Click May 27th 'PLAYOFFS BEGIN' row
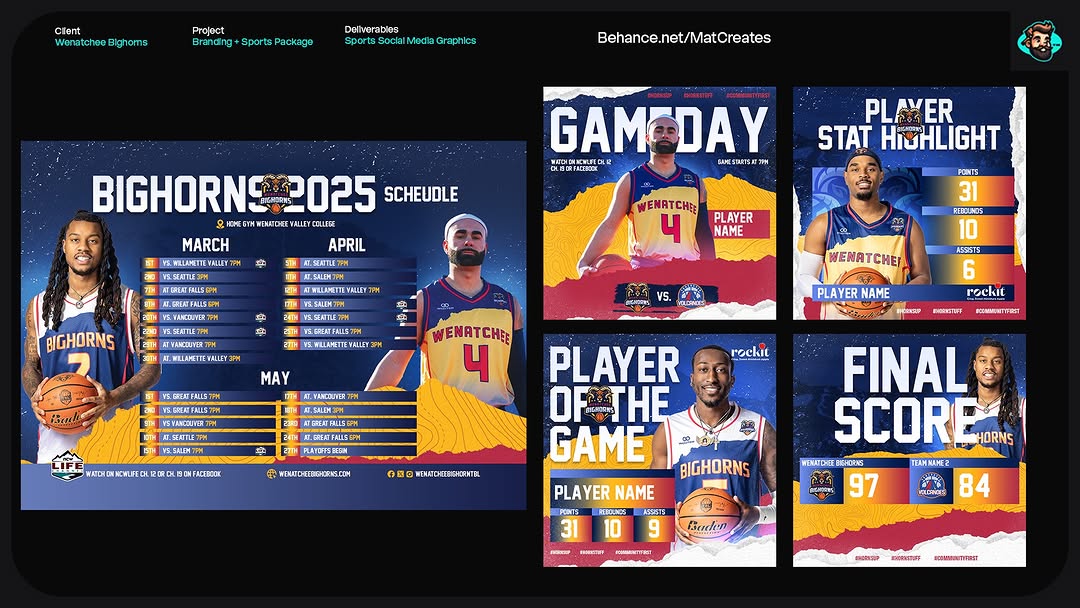This screenshot has width=1080, height=608. click(350, 451)
